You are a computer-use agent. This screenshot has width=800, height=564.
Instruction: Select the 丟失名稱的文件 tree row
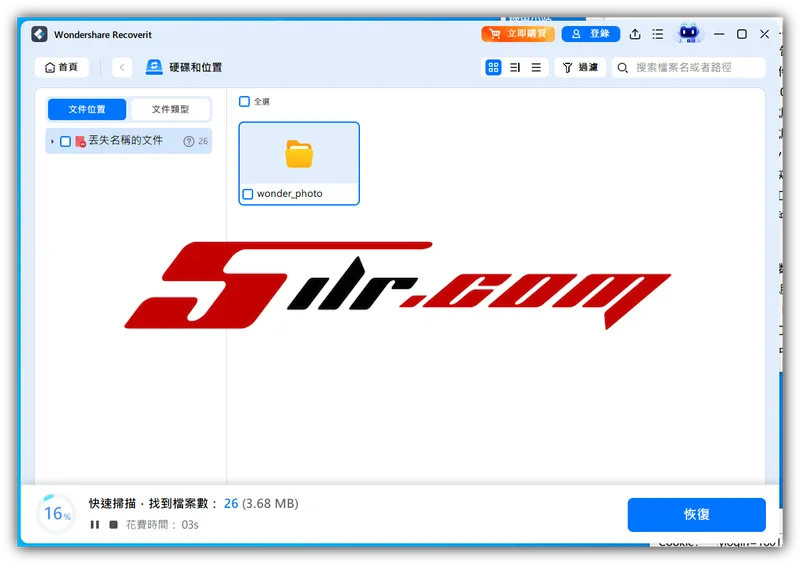coord(129,141)
